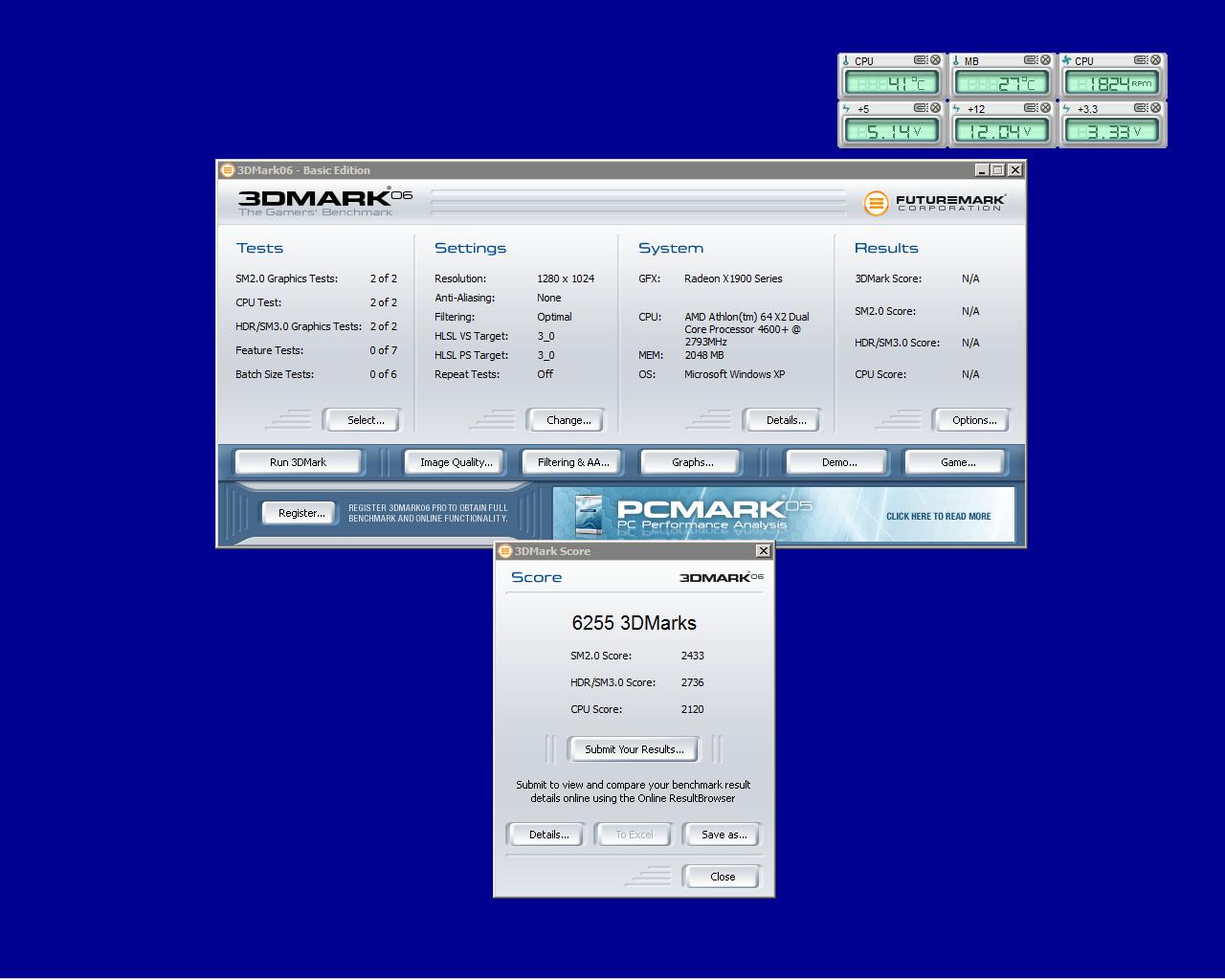Click the lightning icon on +3.3 voltage gadget
This screenshot has width=1225, height=980.
coord(1066,109)
